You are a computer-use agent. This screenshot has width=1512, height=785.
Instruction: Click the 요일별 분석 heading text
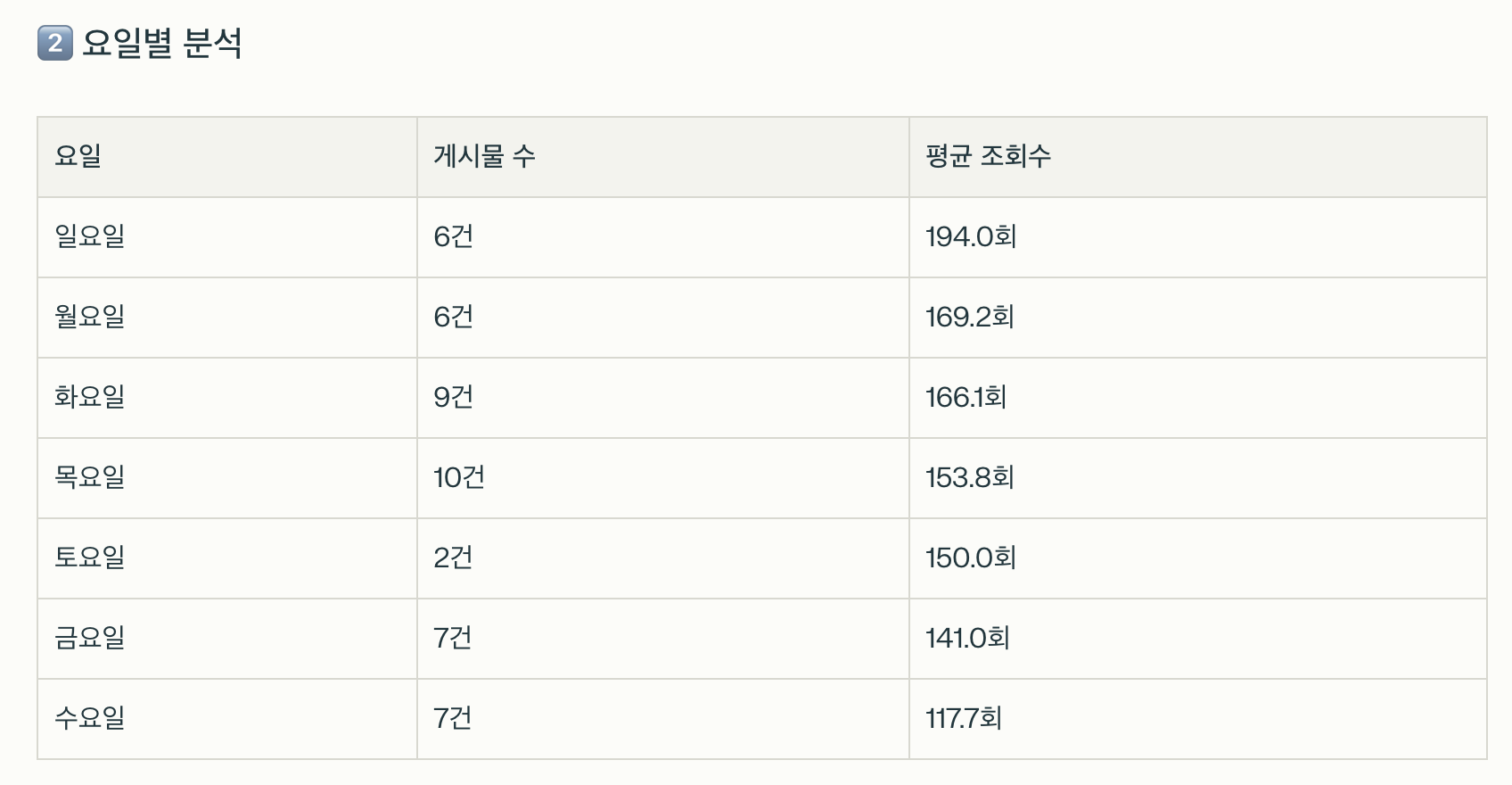(x=161, y=43)
